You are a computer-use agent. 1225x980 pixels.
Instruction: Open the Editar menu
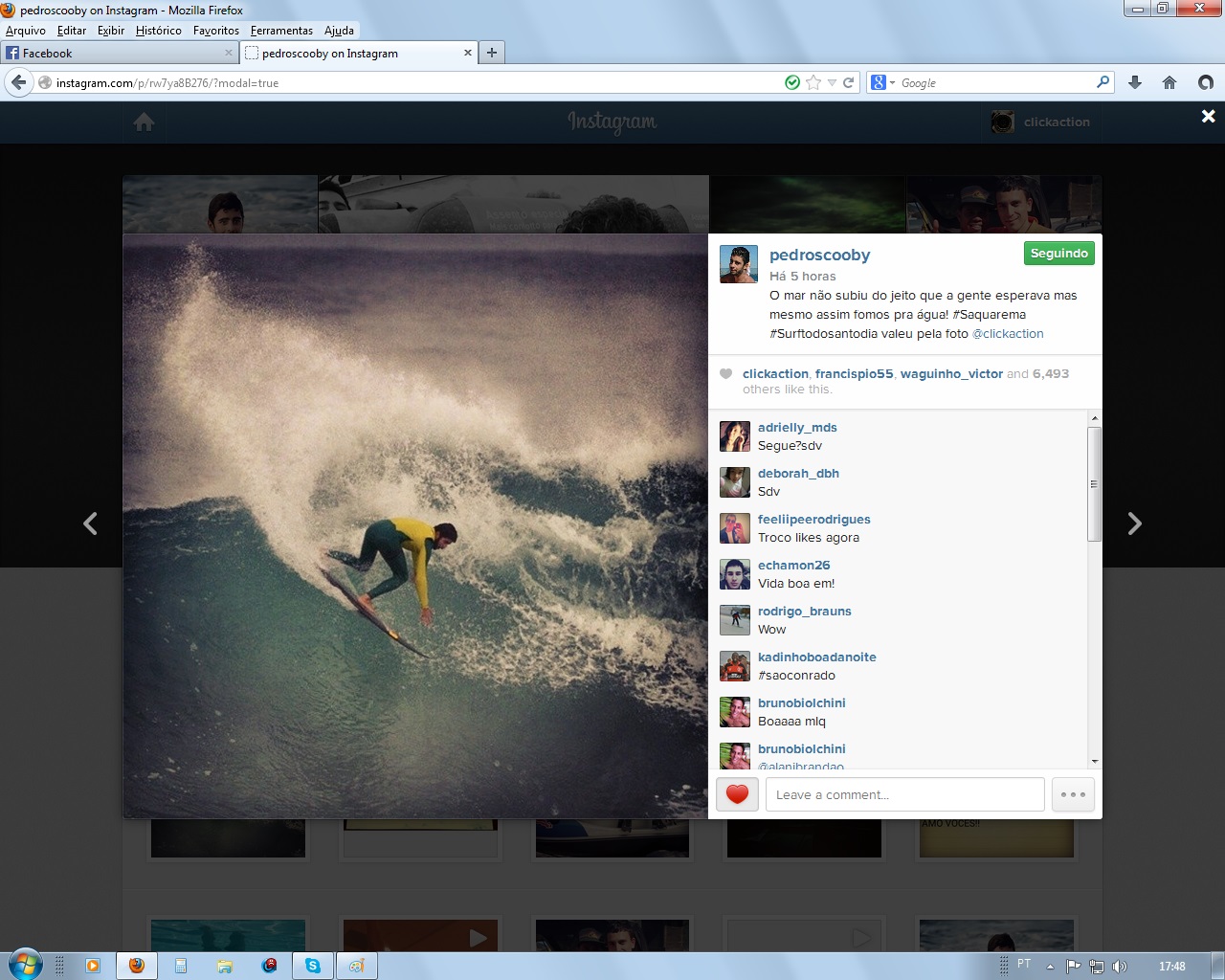coord(72,31)
